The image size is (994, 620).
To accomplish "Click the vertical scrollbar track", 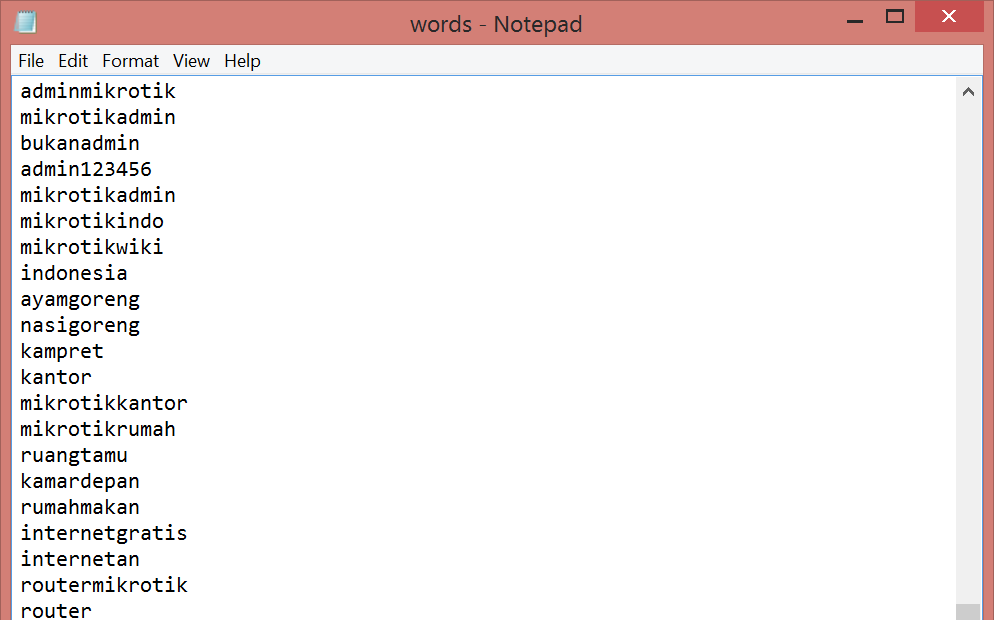I will pos(967,350).
